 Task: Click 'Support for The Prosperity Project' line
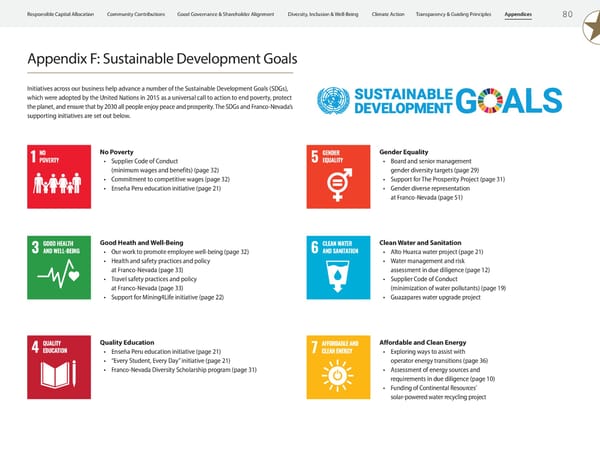(x=447, y=179)
